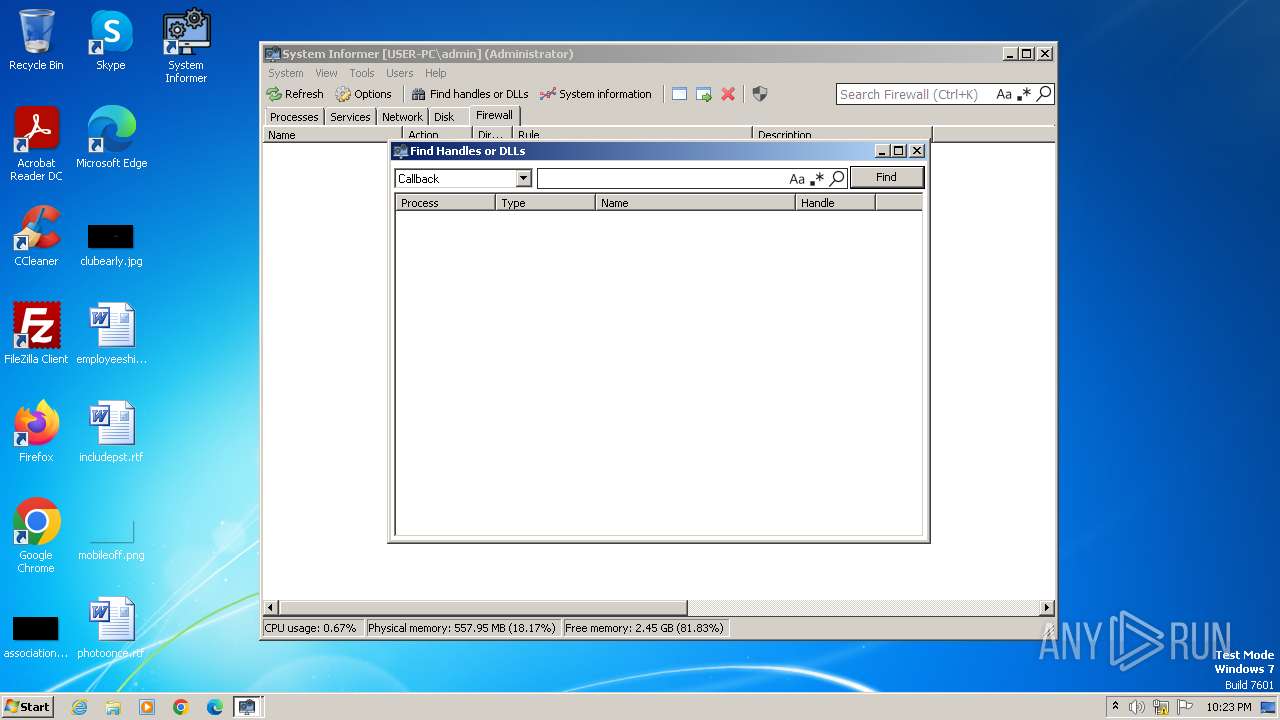Open Internet Explorer from taskbar
This screenshot has width=1280, height=720.
coord(79,707)
